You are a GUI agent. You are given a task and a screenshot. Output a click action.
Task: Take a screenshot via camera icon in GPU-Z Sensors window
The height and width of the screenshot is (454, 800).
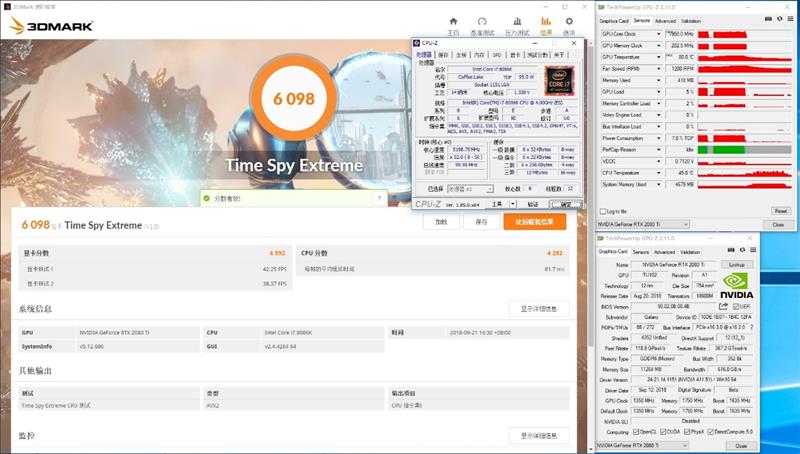click(x=768, y=19)
